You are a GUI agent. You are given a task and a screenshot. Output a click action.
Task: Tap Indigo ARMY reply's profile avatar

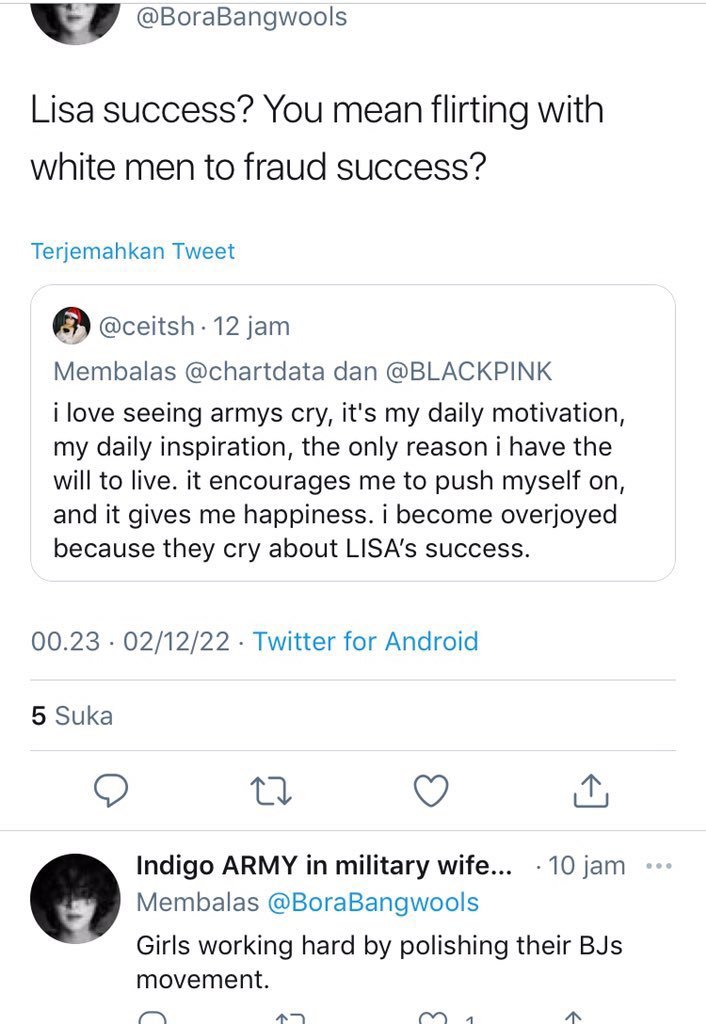pyautogui.click(x=76, y=898)
